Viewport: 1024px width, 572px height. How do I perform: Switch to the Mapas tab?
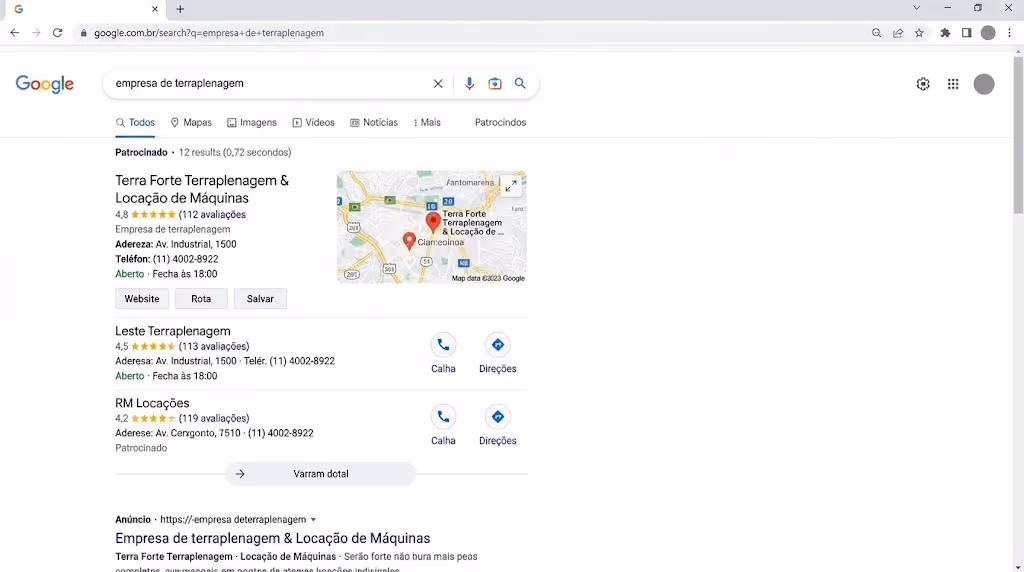(191, 123)
